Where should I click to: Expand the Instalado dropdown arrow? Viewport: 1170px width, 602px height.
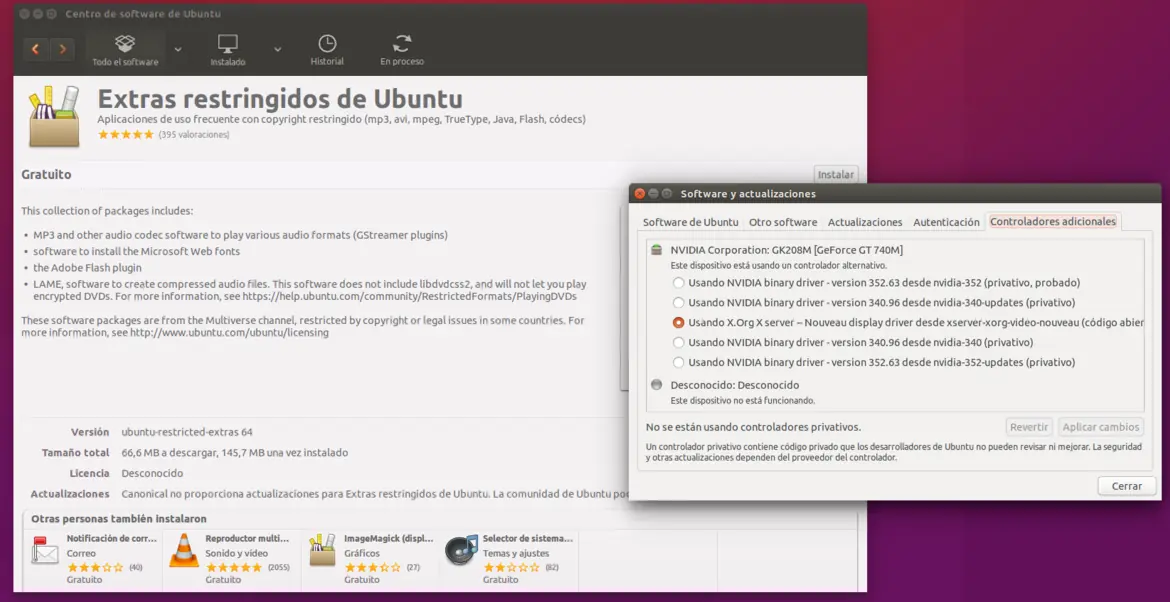[x=278, y=49]
